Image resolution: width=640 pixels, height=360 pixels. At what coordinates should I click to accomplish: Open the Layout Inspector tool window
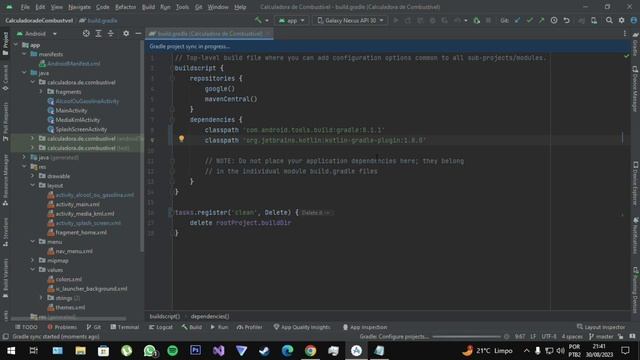[601, 327]
